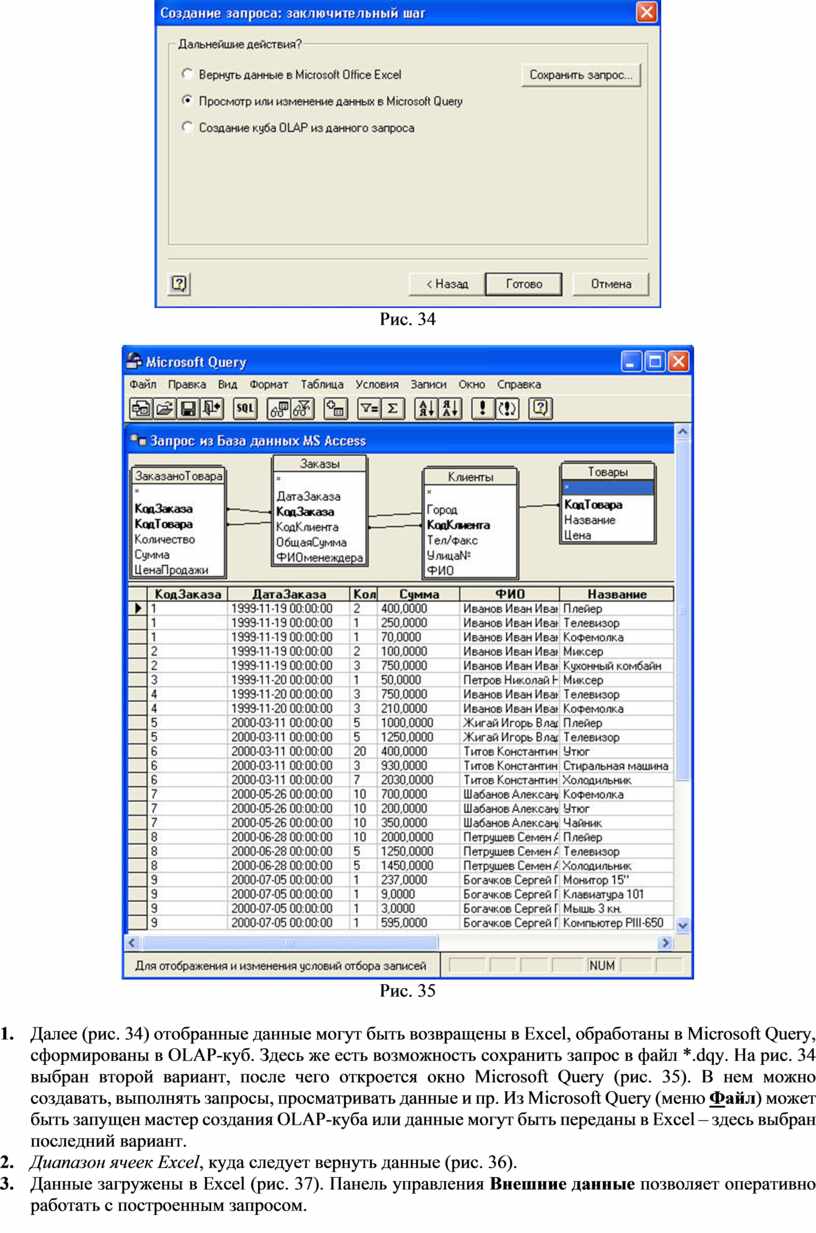Select the Название column header

616,594
